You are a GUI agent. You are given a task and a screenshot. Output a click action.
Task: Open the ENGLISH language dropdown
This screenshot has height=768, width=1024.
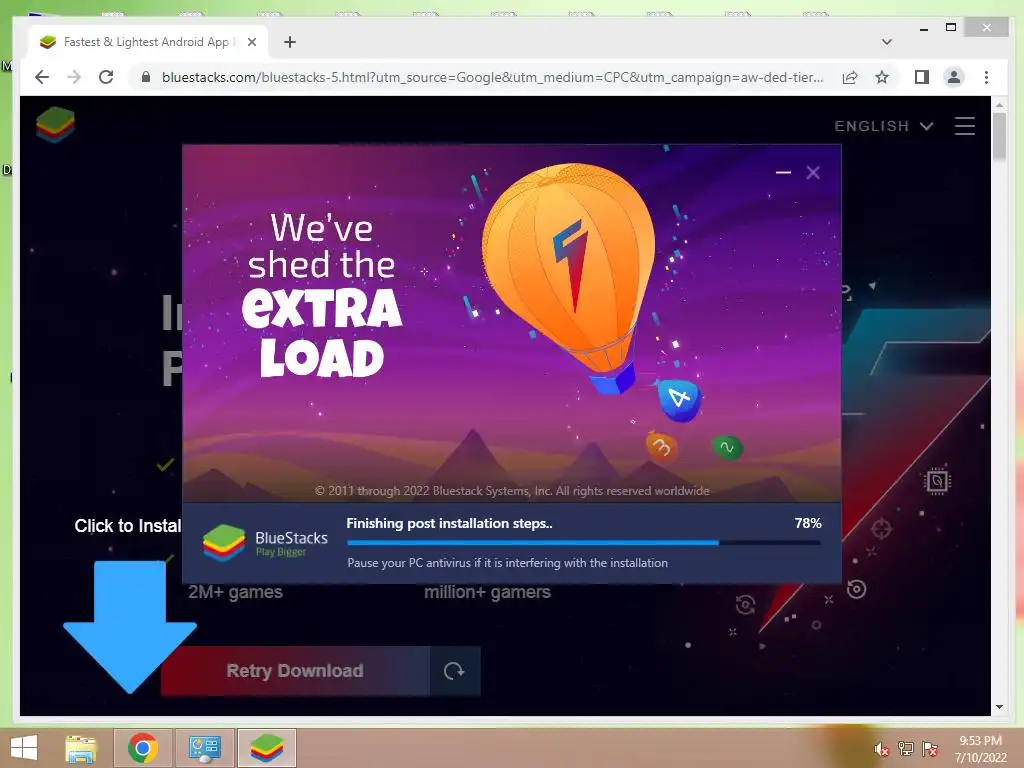pos(884,126)
